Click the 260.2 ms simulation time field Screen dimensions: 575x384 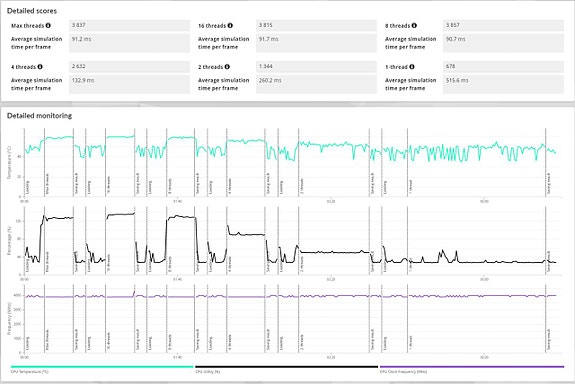316,84
